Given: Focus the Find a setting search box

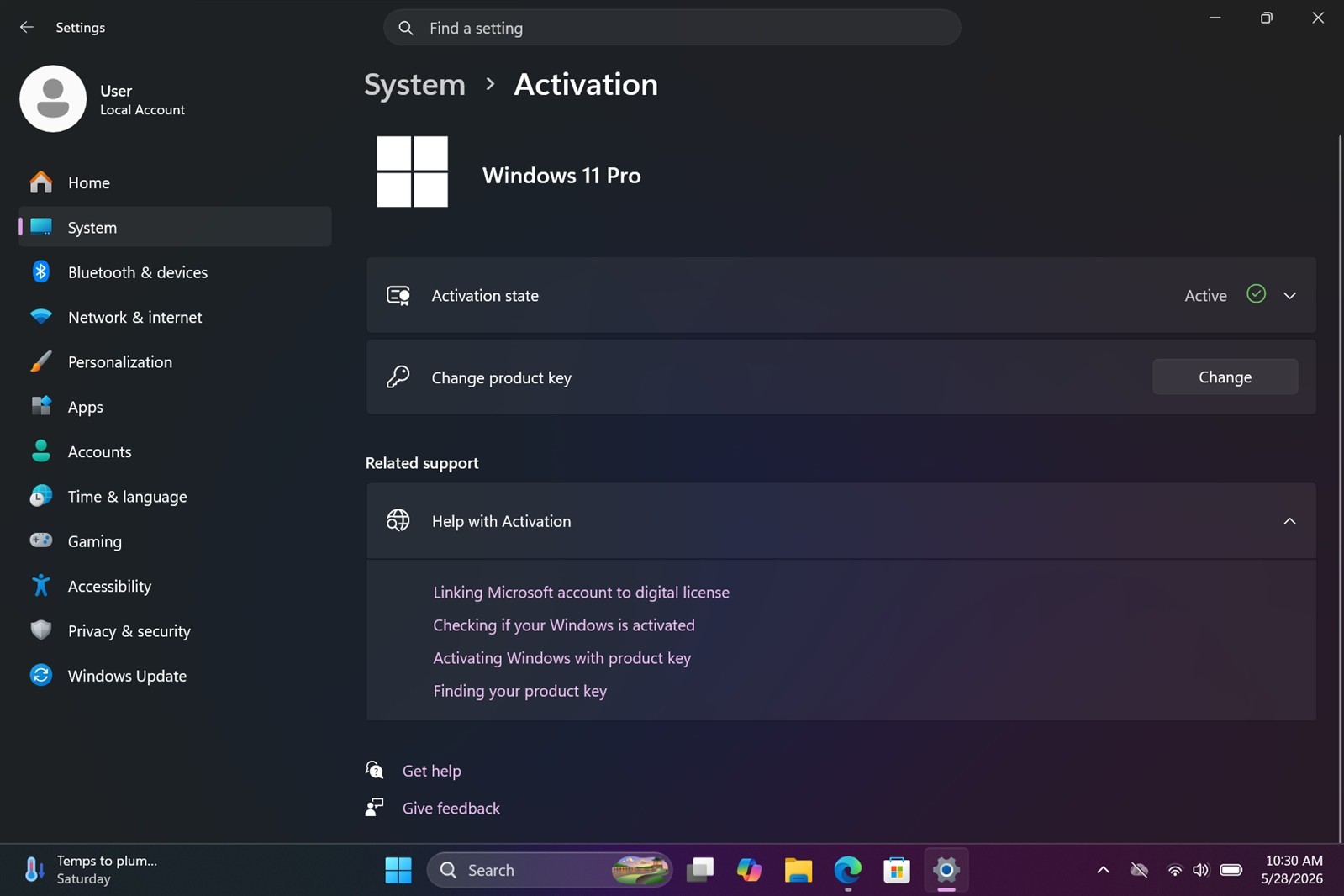Looking at the screenshot, I should coord(672,28).
